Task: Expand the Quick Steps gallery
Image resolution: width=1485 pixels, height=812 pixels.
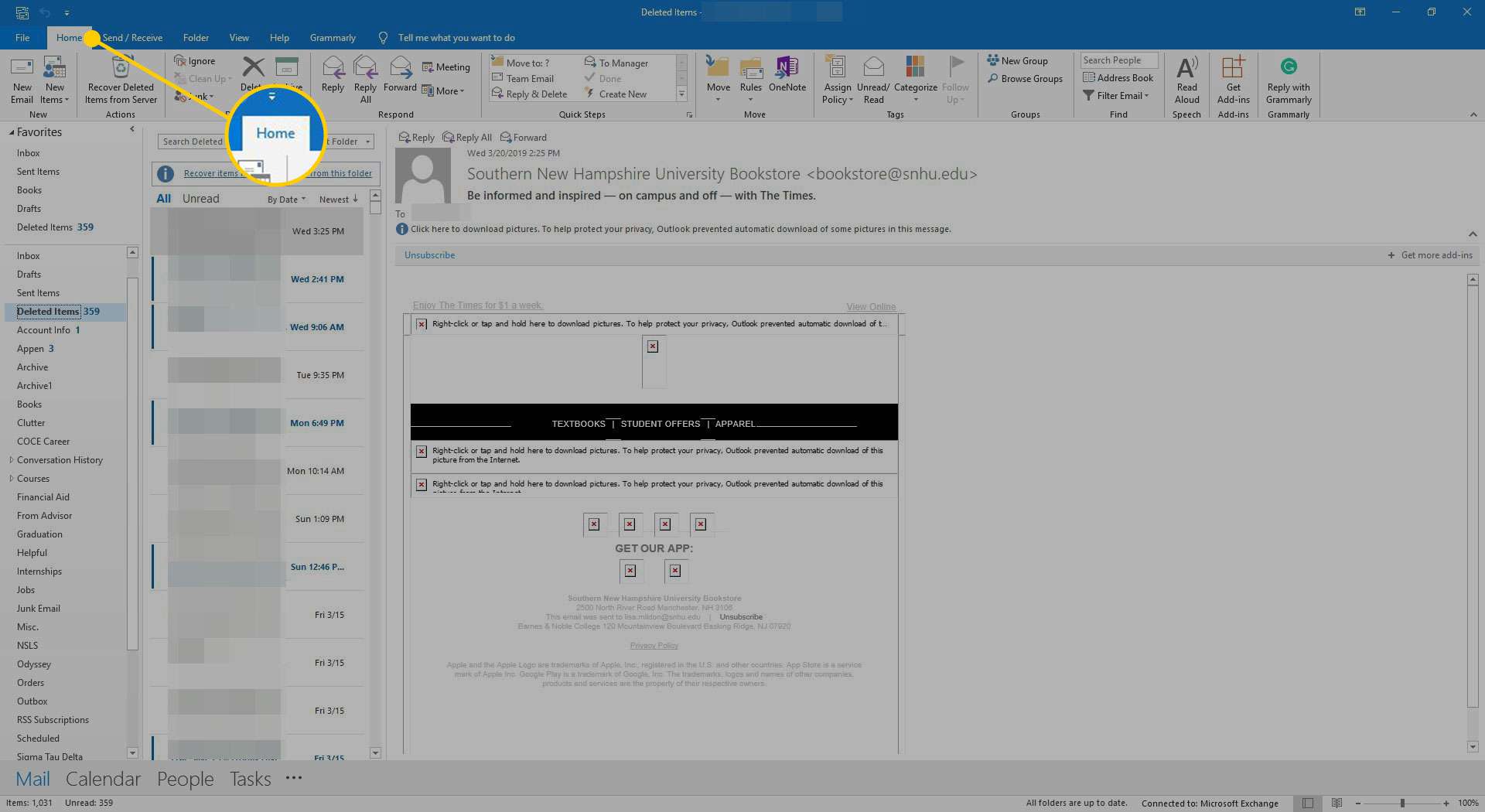Action: point(681,94)
